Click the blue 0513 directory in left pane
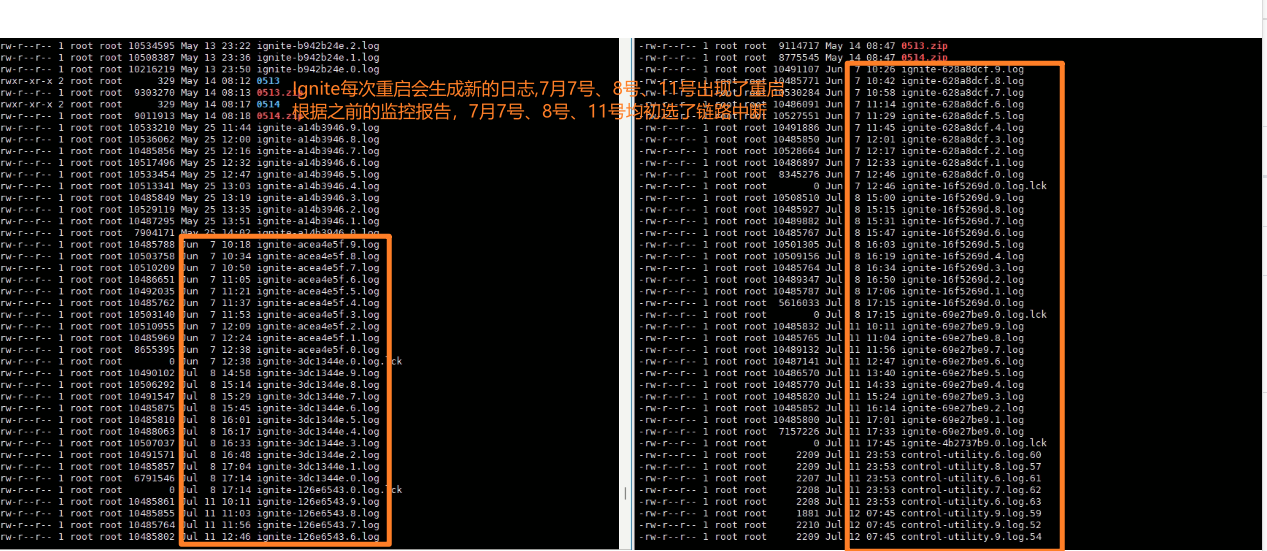The height and width of the screenshot is (551, 1267). (268, 81)
